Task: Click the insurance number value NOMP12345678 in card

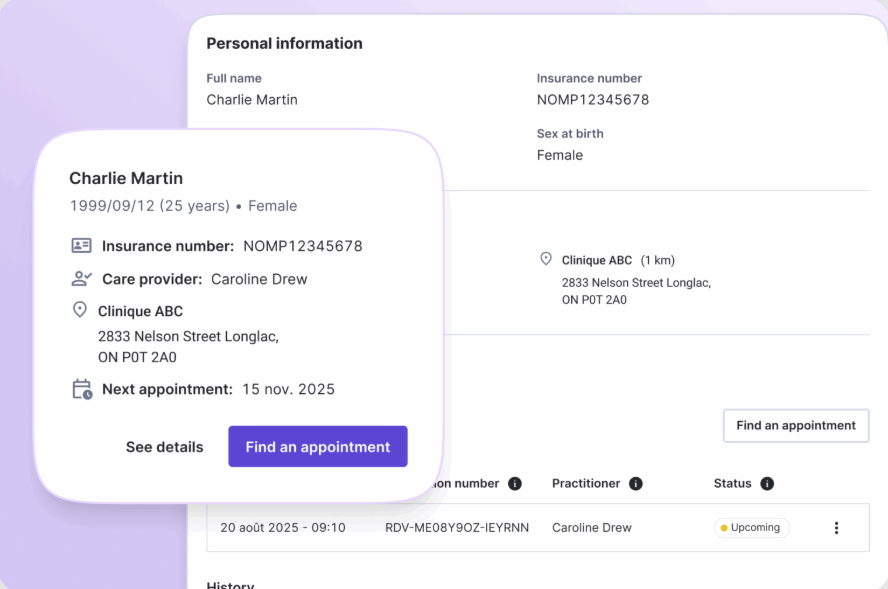Action: pyautogui.click(x=302, y=246)
